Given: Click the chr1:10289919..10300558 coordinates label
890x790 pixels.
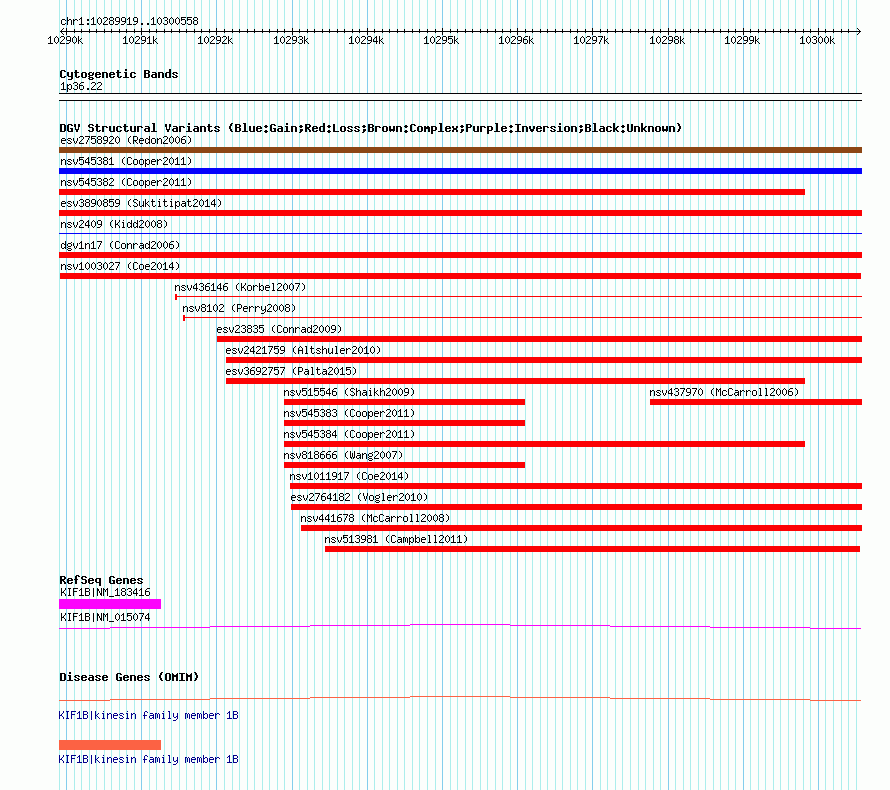Looking at the screenshot, I should (x=129, y=22).
